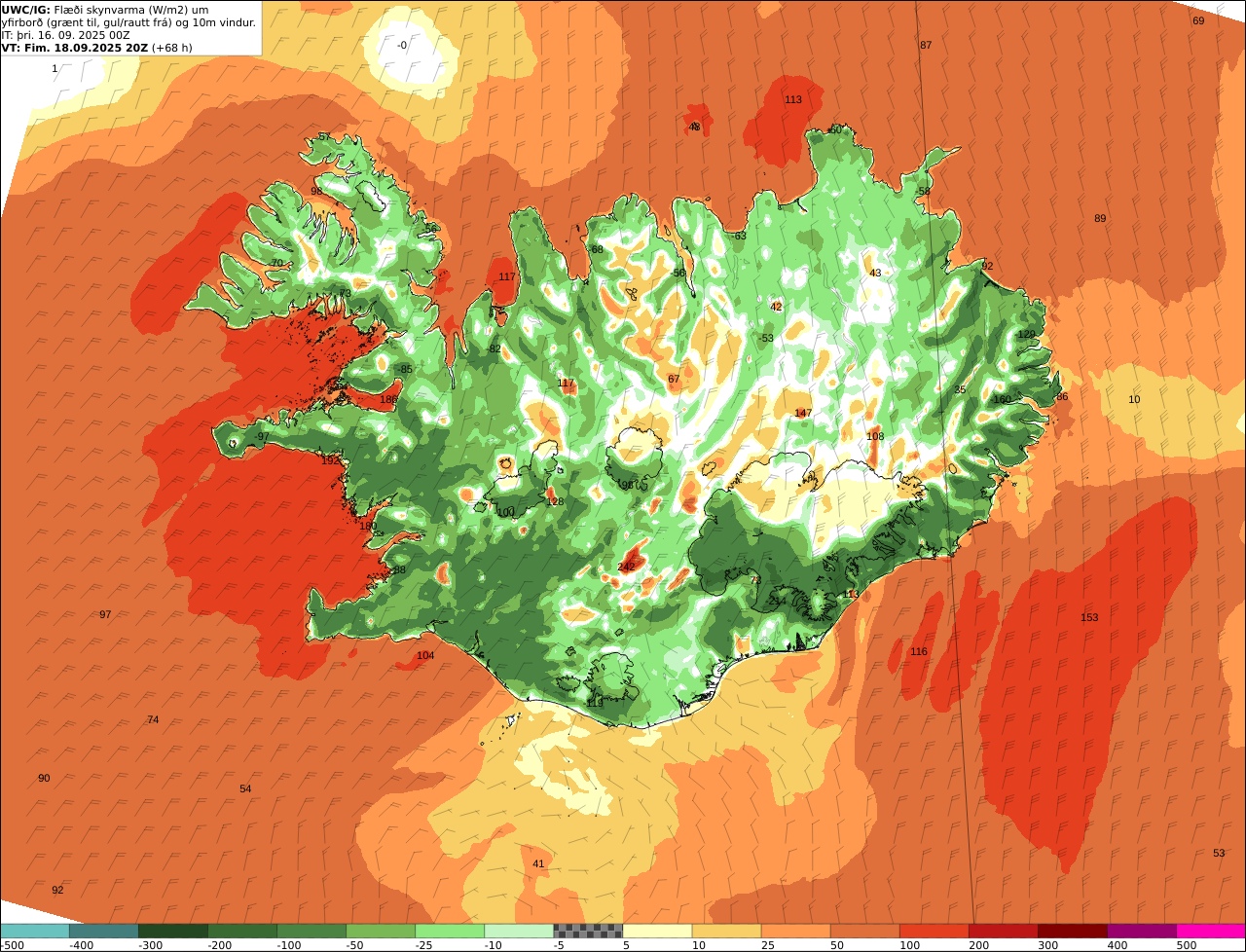Click the map value '104'
1246x952 pixels.
click(425, 655)
